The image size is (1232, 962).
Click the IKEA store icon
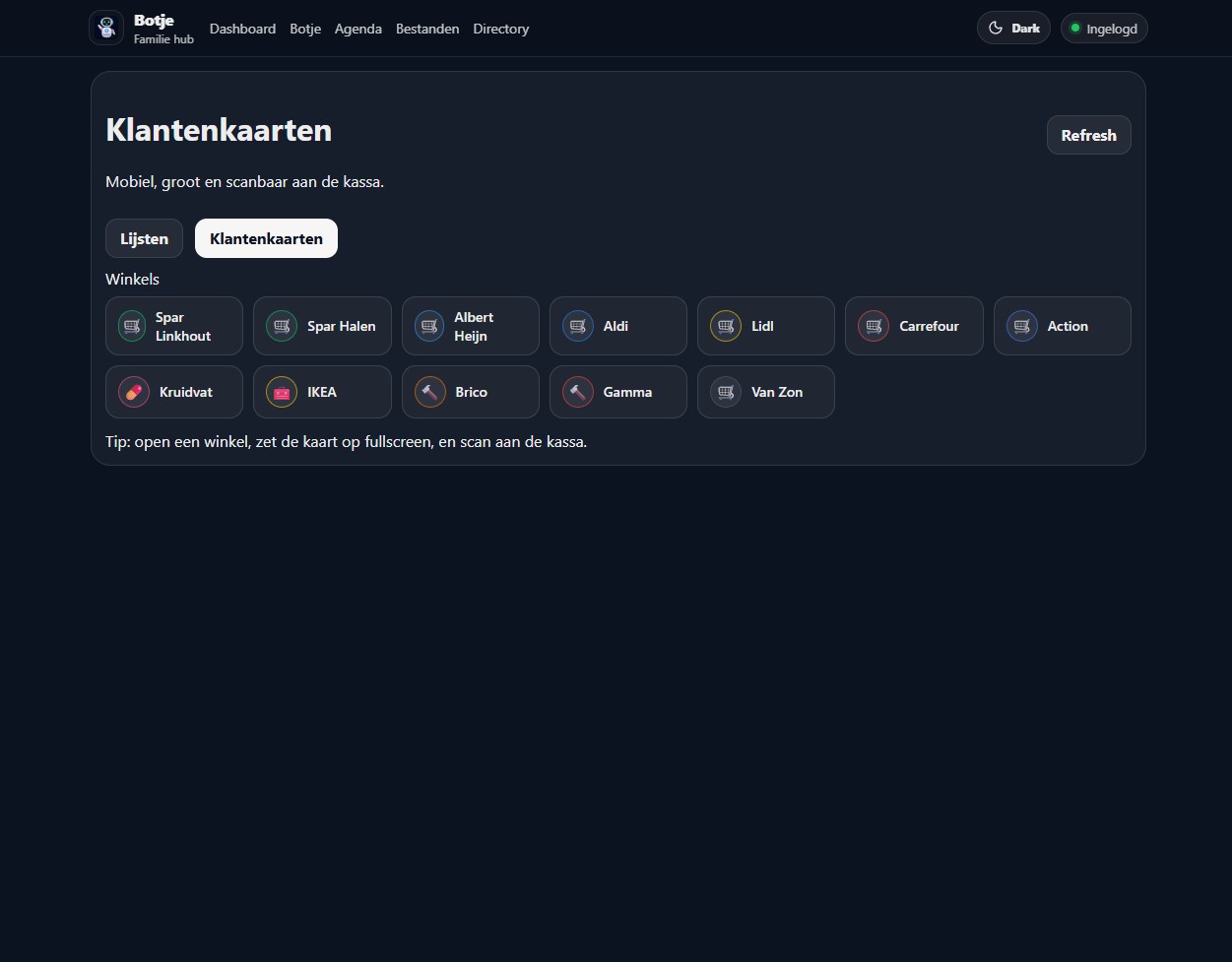click(x=282, y=392)
